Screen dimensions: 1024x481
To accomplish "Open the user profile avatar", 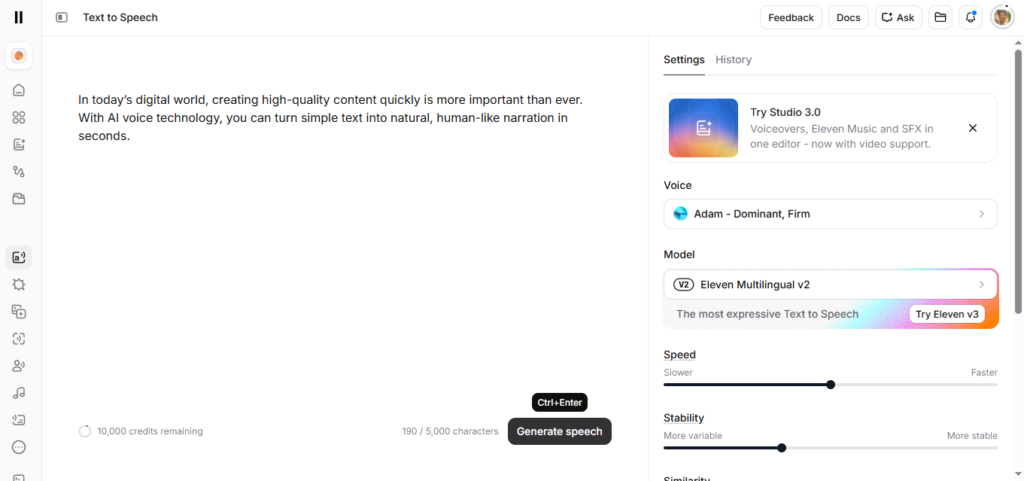I will tap(1001, 17).
